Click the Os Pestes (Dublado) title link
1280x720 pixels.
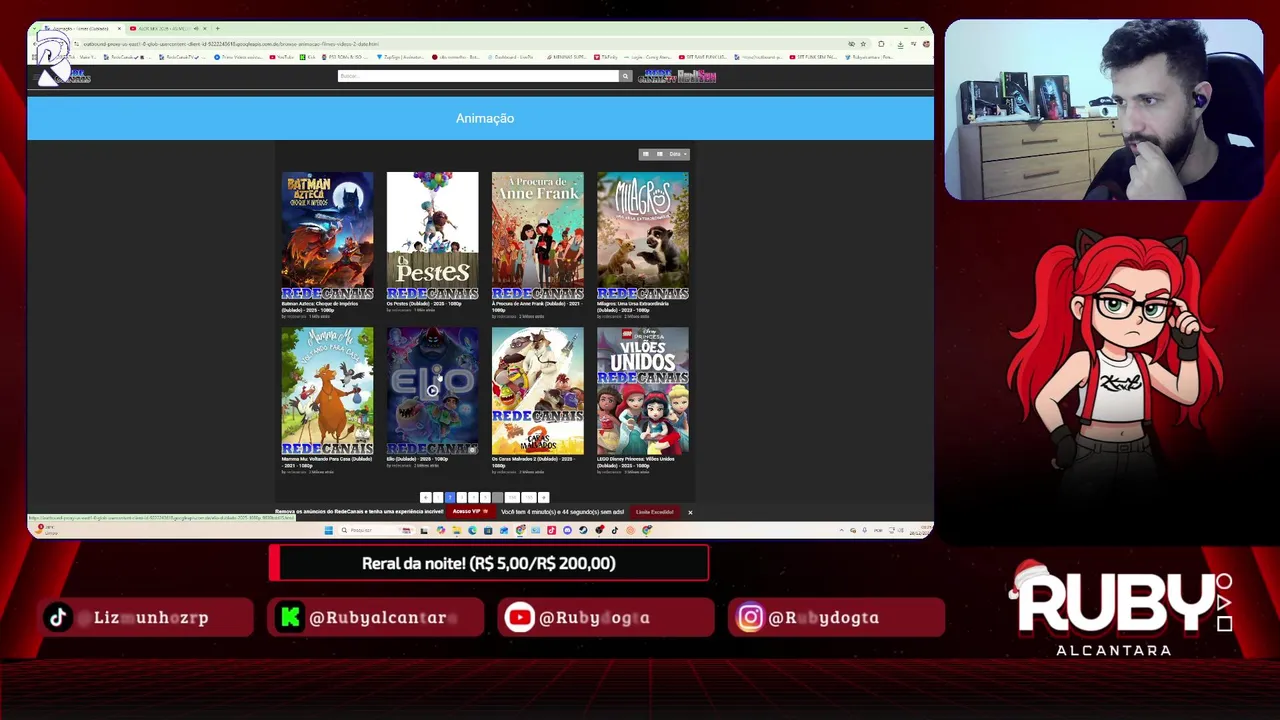click(426, 303)
